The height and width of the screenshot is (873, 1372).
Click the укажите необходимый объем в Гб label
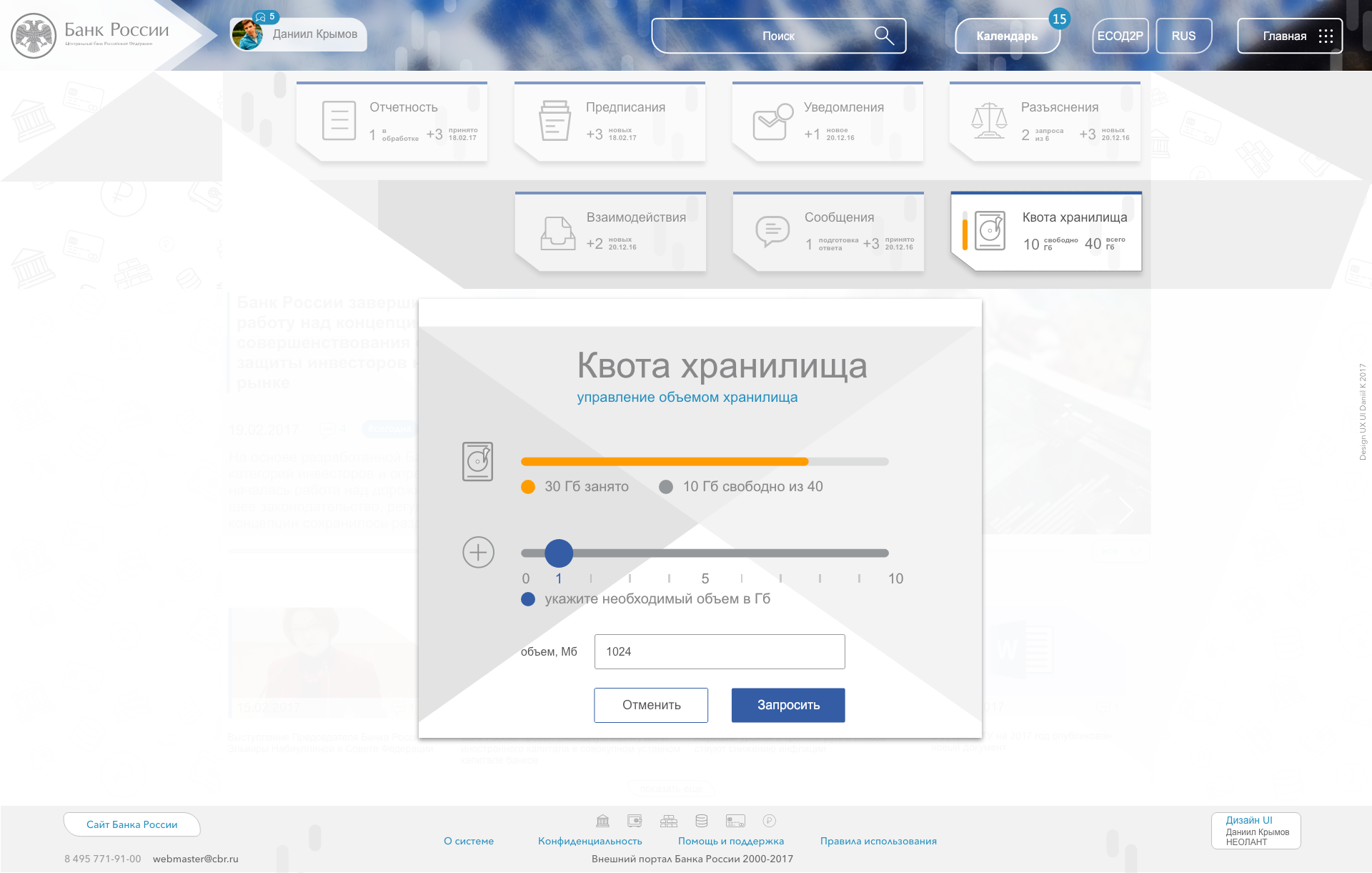[657, 599]
